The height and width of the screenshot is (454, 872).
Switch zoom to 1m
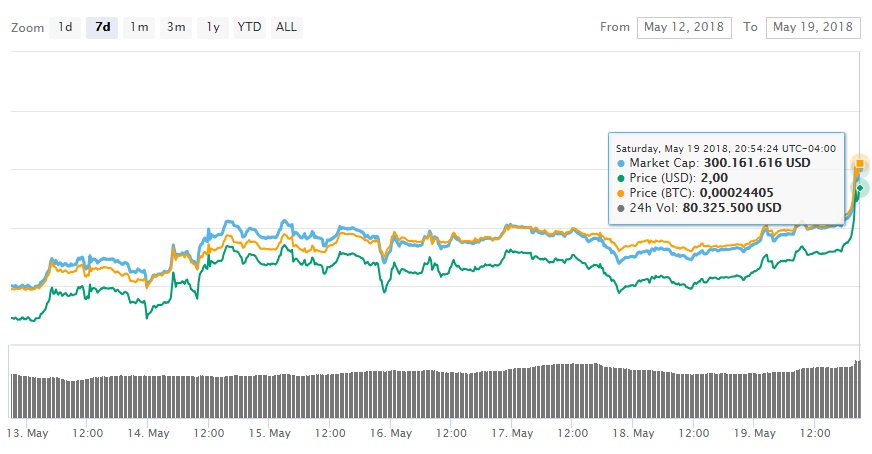pos(139,27)
